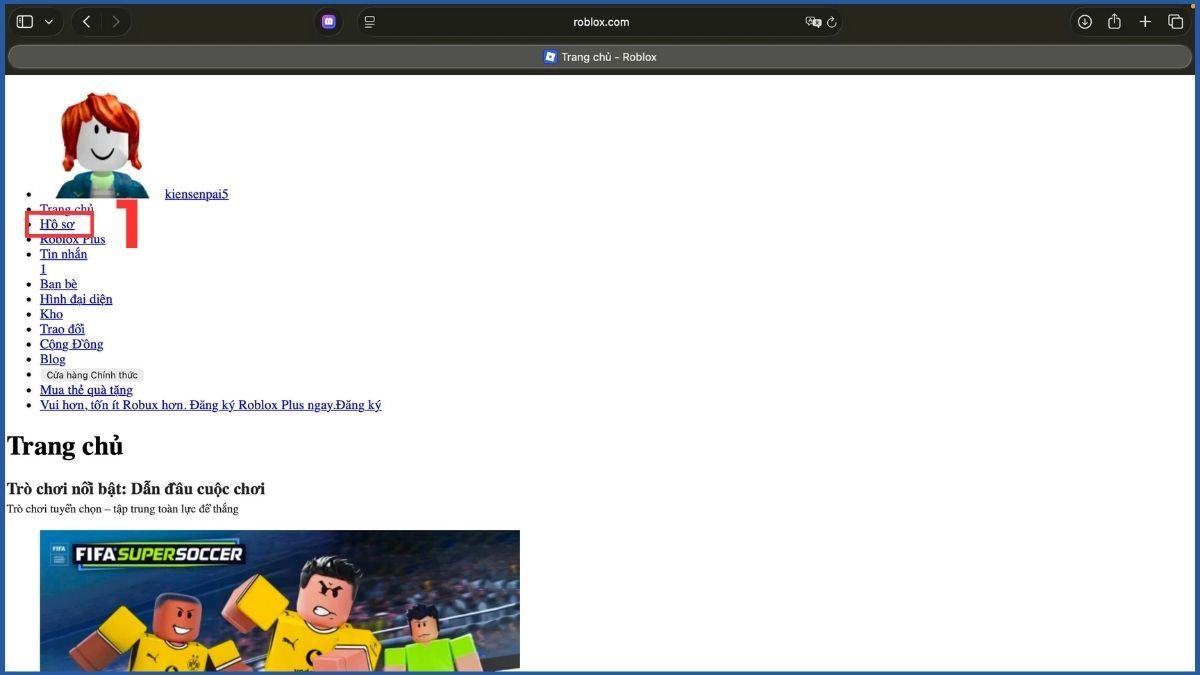1200x675 pixels.
Task: Click the translate page icon
Action: coord(813,22)
